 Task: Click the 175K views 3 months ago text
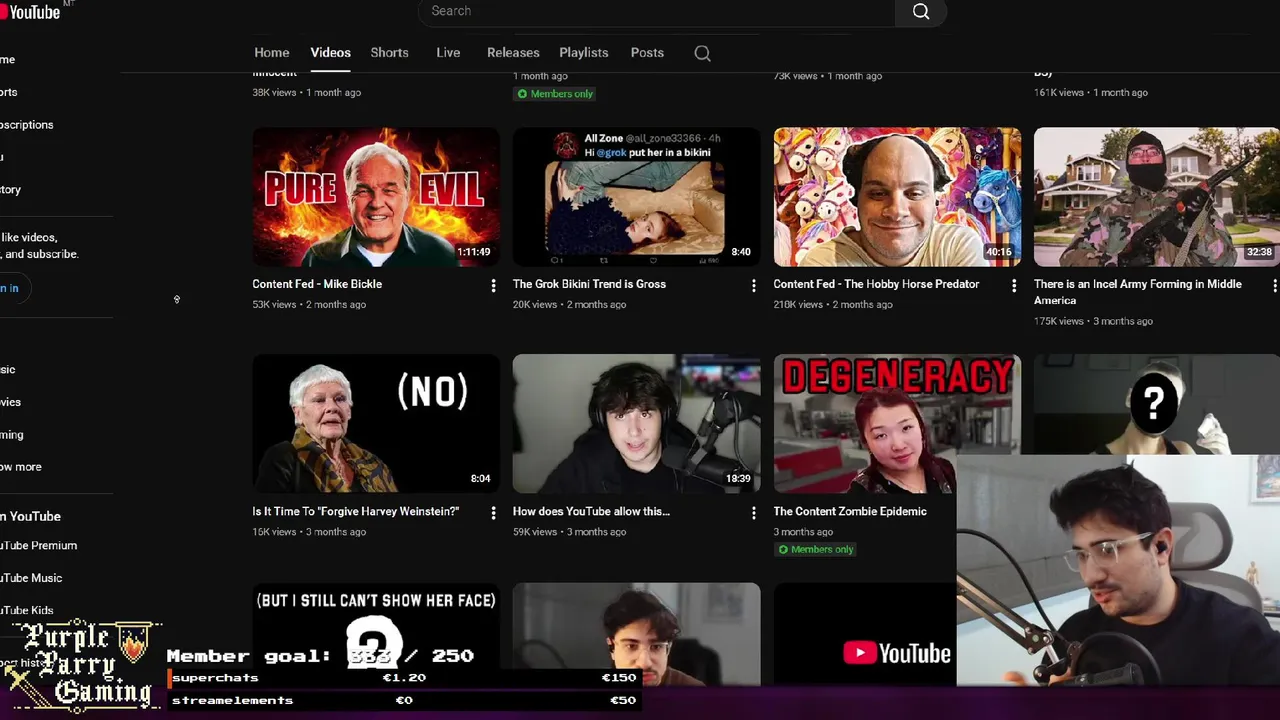click(1093, 321)
